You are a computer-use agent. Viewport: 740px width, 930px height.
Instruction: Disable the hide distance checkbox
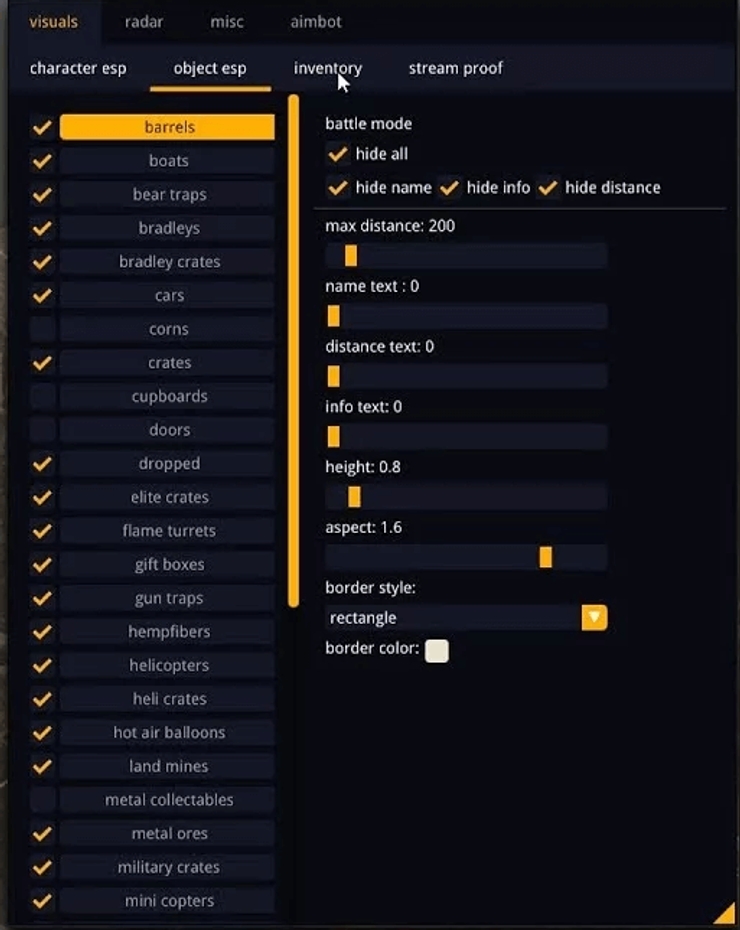click(547, 187)
